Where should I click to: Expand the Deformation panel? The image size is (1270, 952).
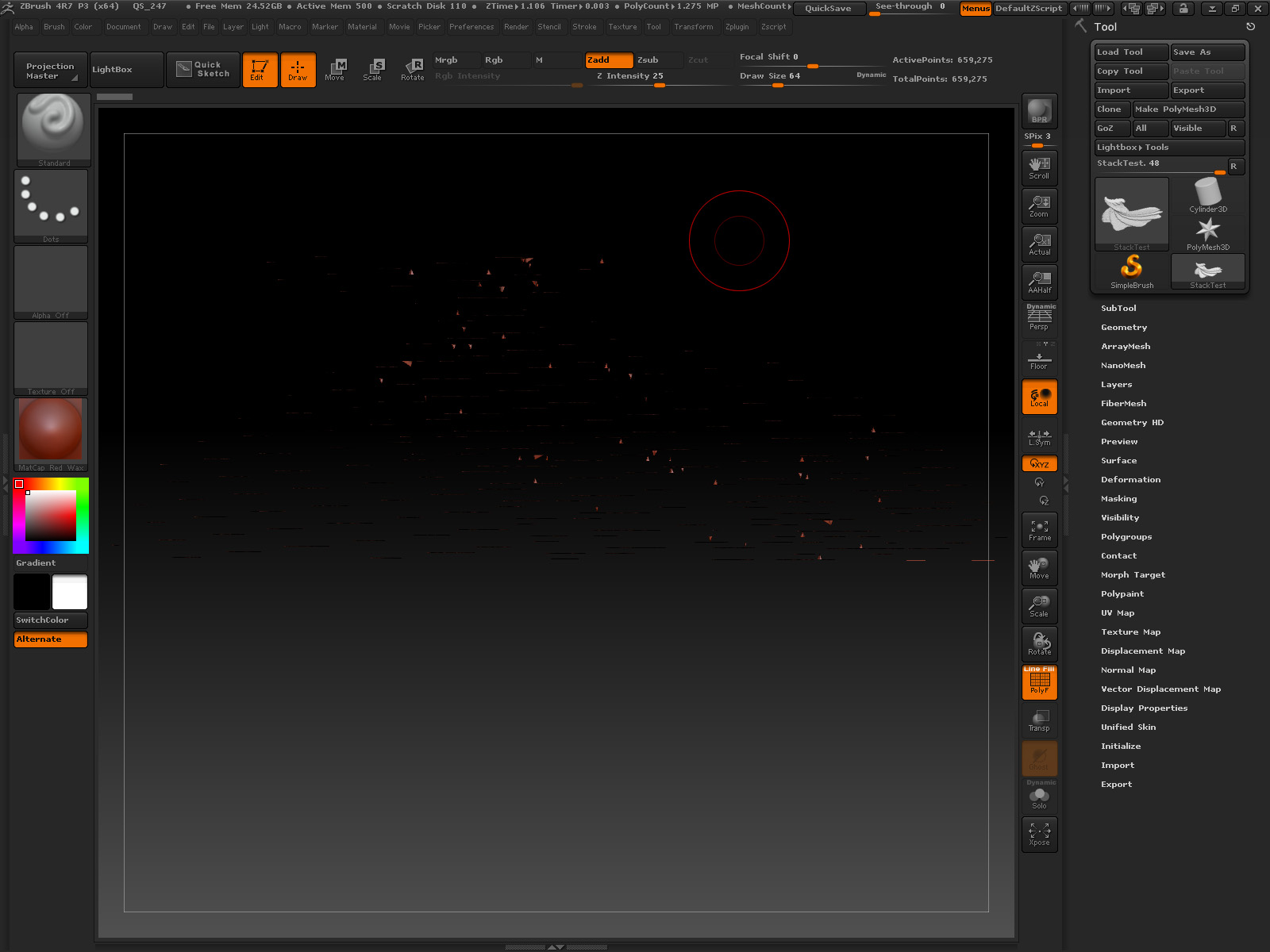[1130, 480]
